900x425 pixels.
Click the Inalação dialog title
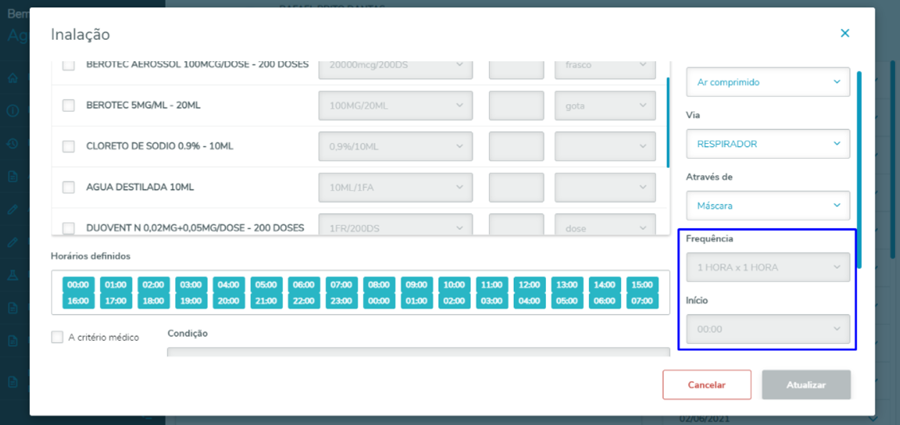pyautogui.click(x=80, y=34)
